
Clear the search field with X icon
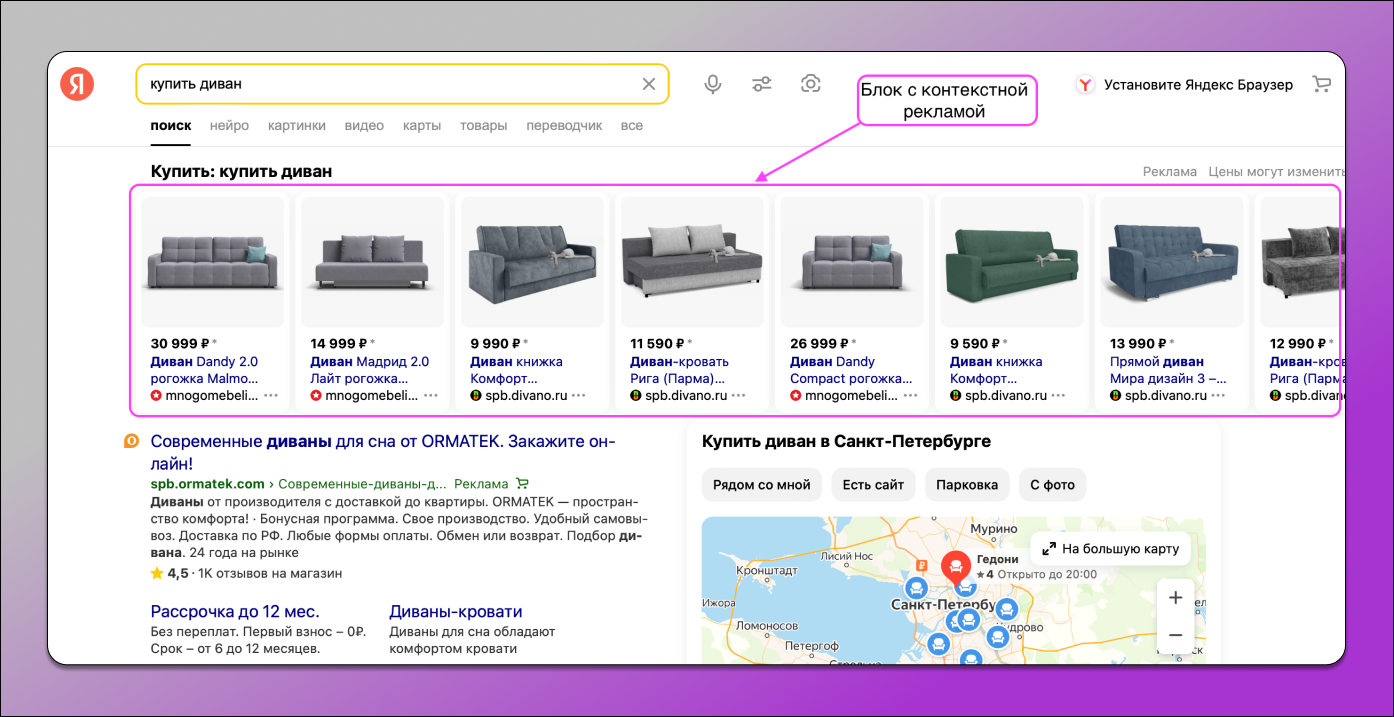click(x=649, y=84)
